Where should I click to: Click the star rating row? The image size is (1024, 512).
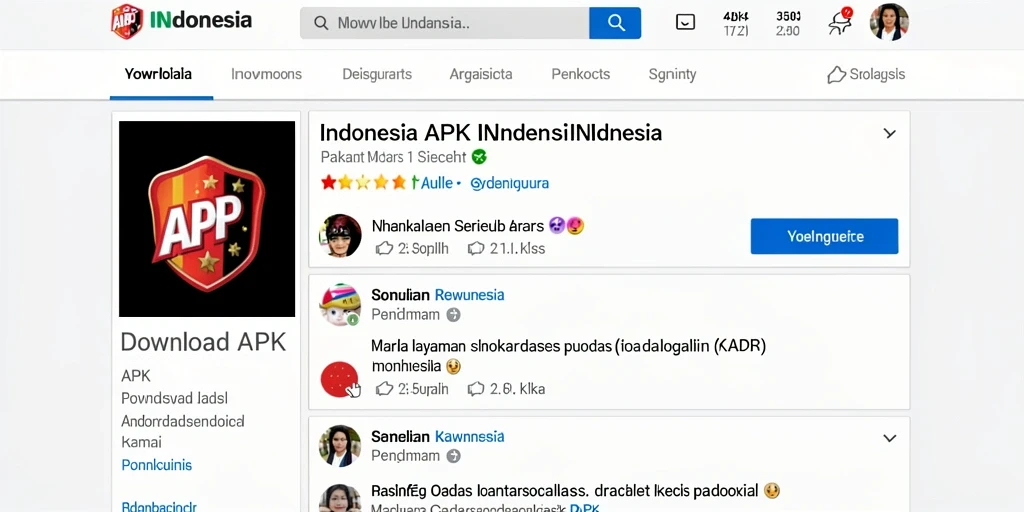[363, 183]
